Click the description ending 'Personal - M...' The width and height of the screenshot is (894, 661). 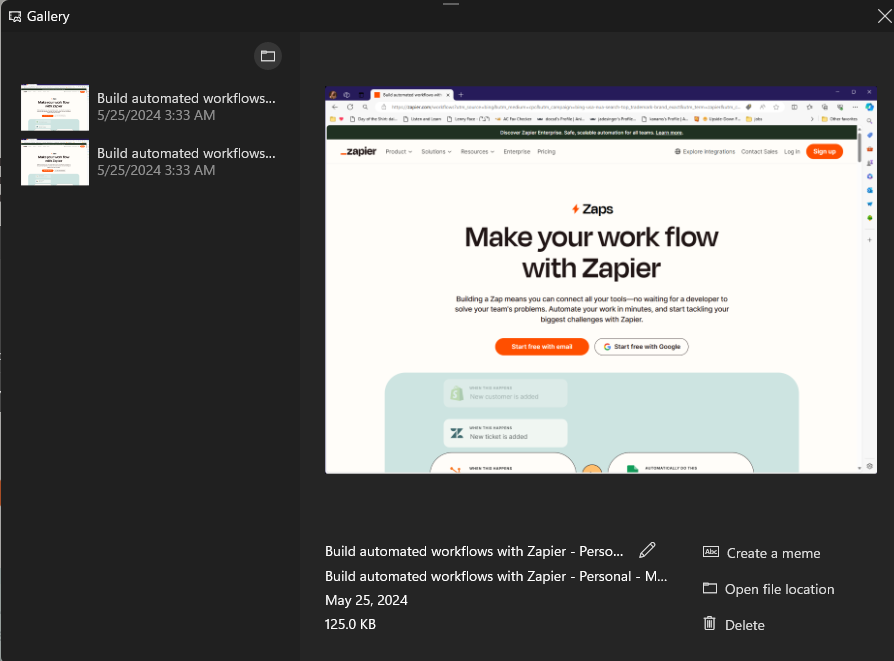click(x=496, y=576)
